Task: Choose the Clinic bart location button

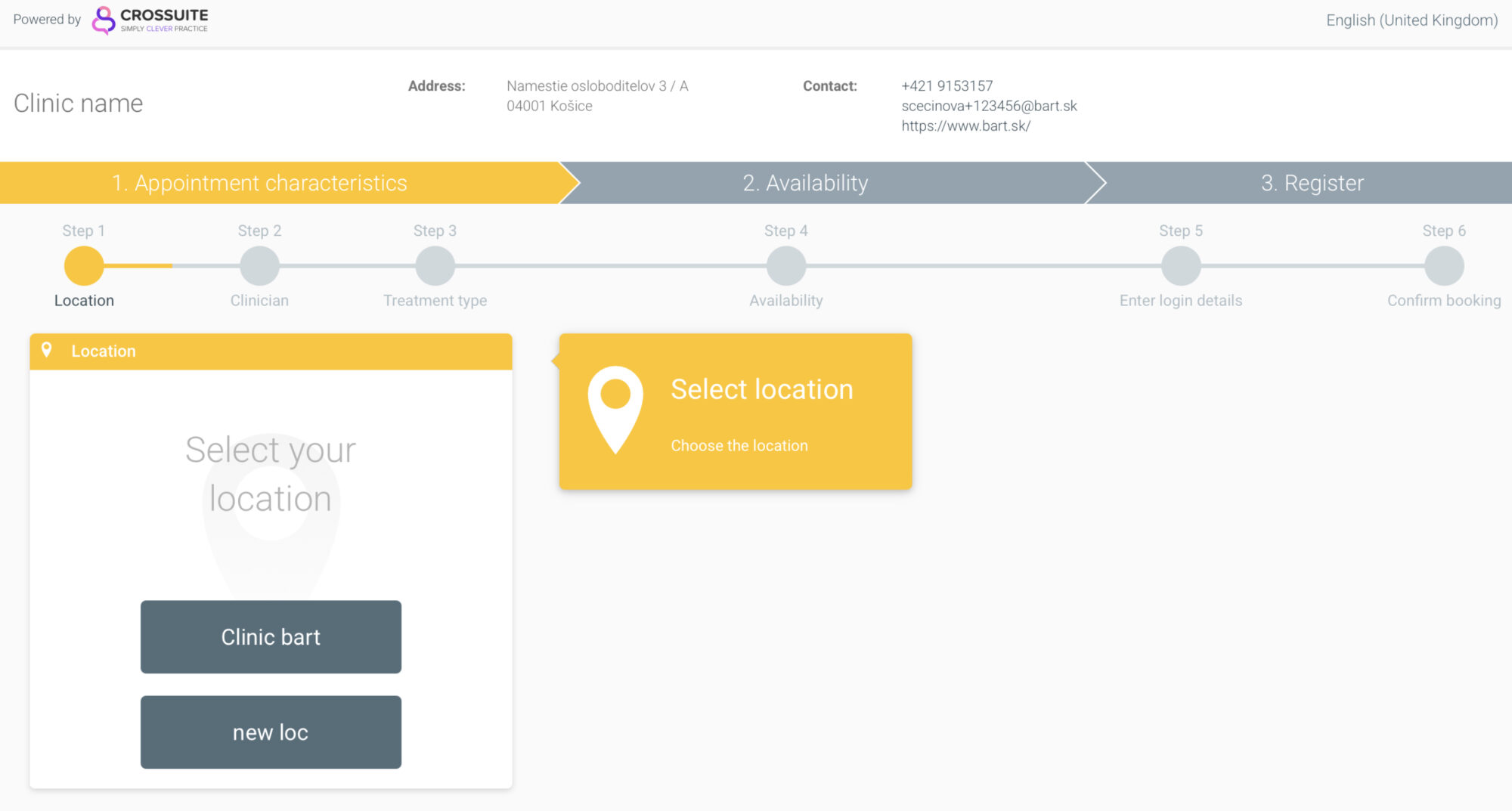Action: [x=271, y=636]
